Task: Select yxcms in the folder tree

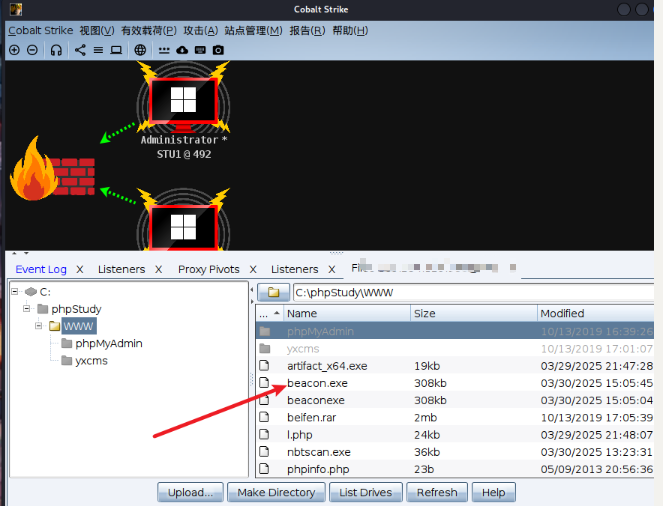Action: click(91, 361)
